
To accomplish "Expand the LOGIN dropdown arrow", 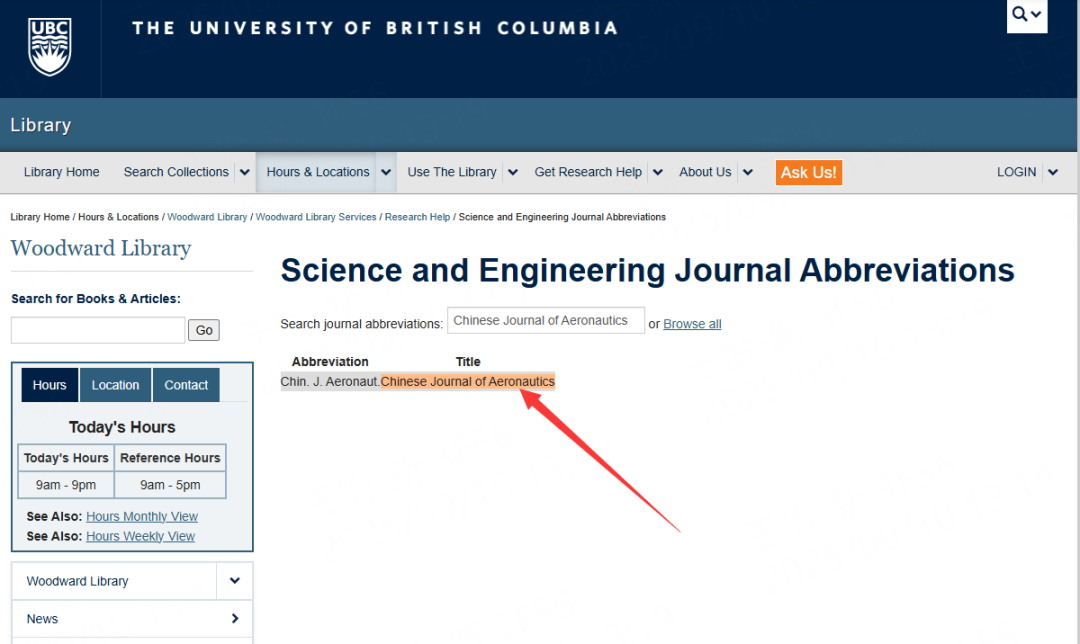I will point(1052,172).
